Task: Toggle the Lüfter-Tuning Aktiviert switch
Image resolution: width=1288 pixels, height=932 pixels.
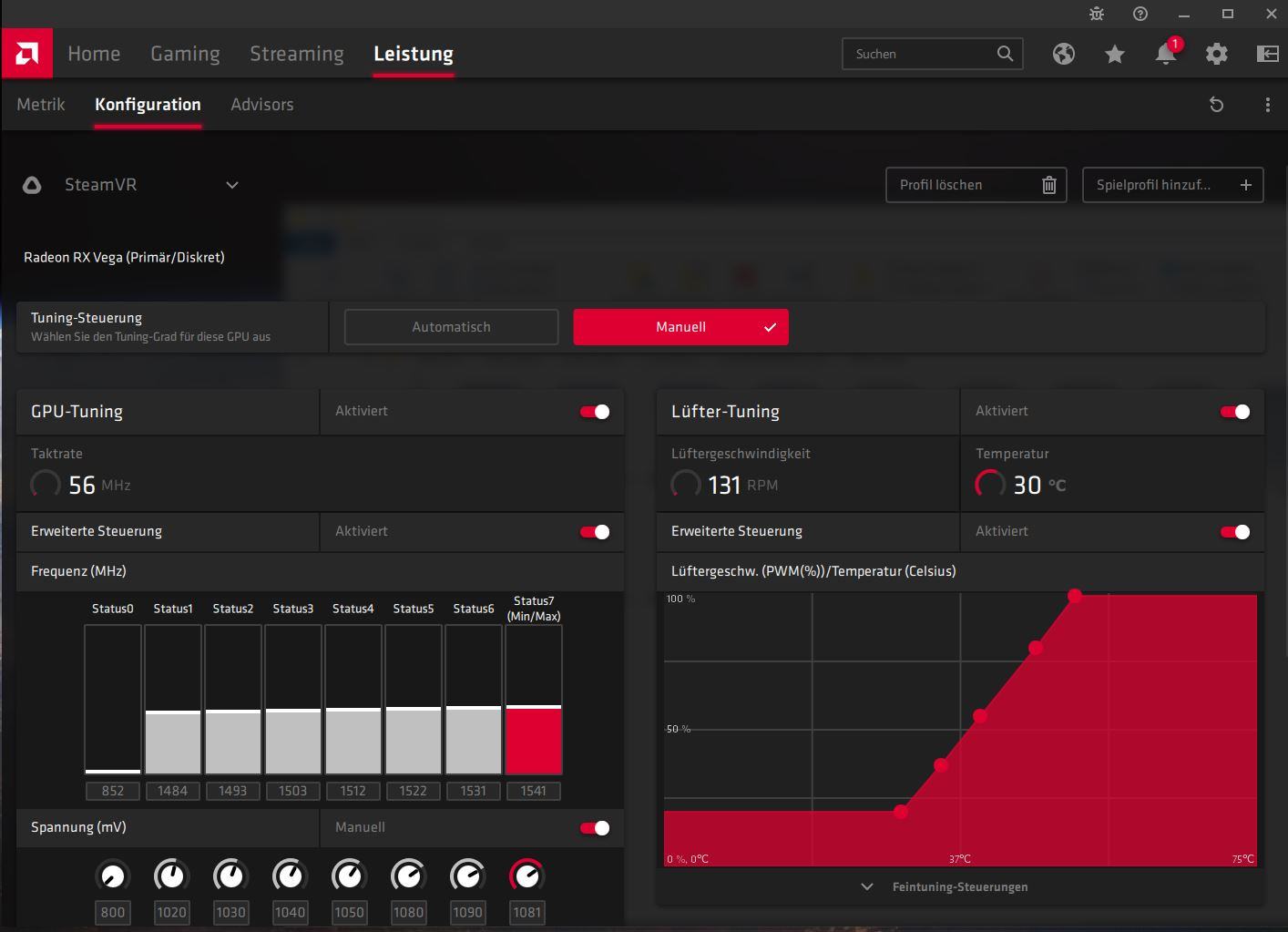Action: pyautogui.click(x=1235, y=412)
